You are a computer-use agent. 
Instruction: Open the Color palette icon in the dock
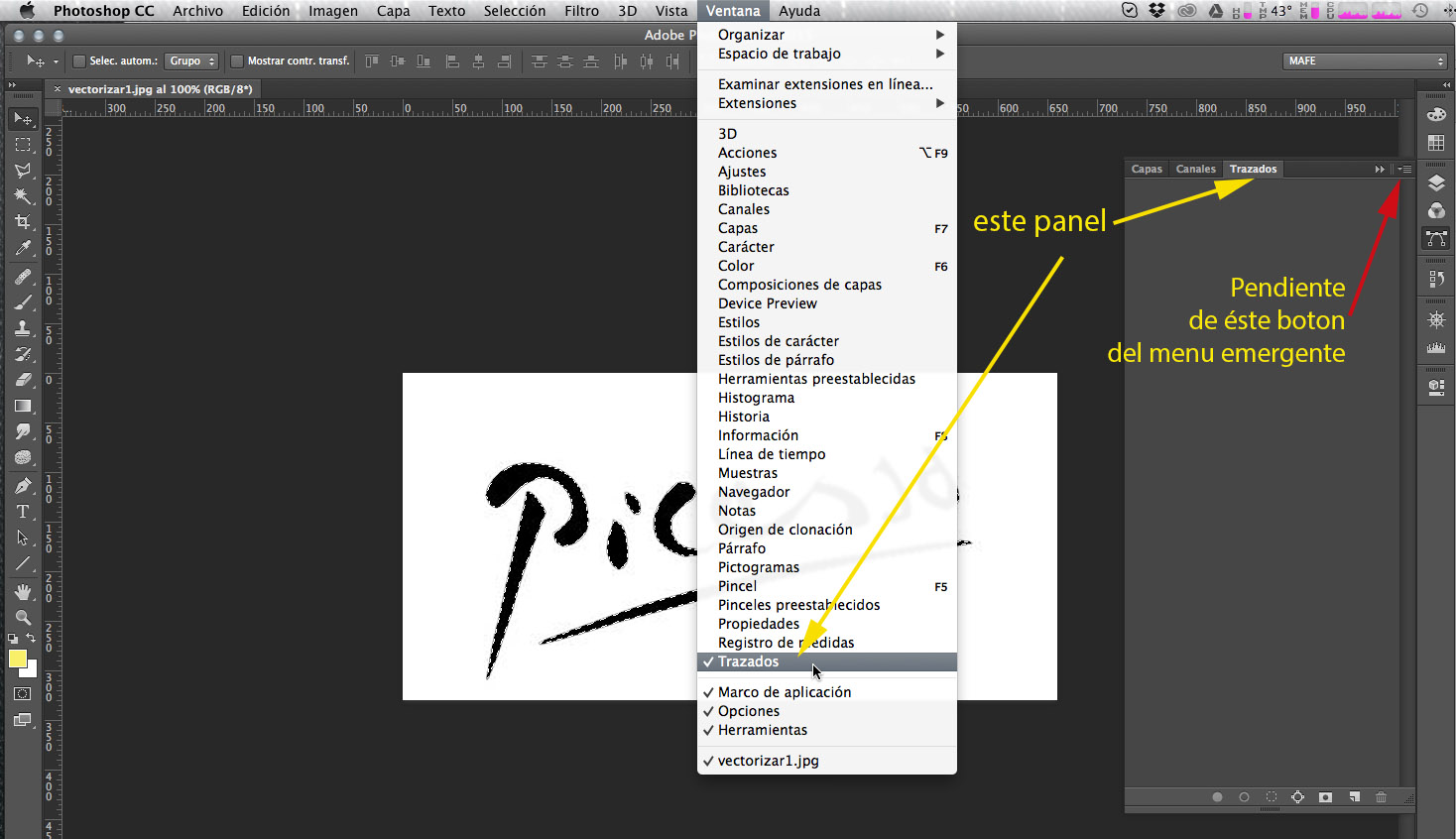[x=1435, y=115]
